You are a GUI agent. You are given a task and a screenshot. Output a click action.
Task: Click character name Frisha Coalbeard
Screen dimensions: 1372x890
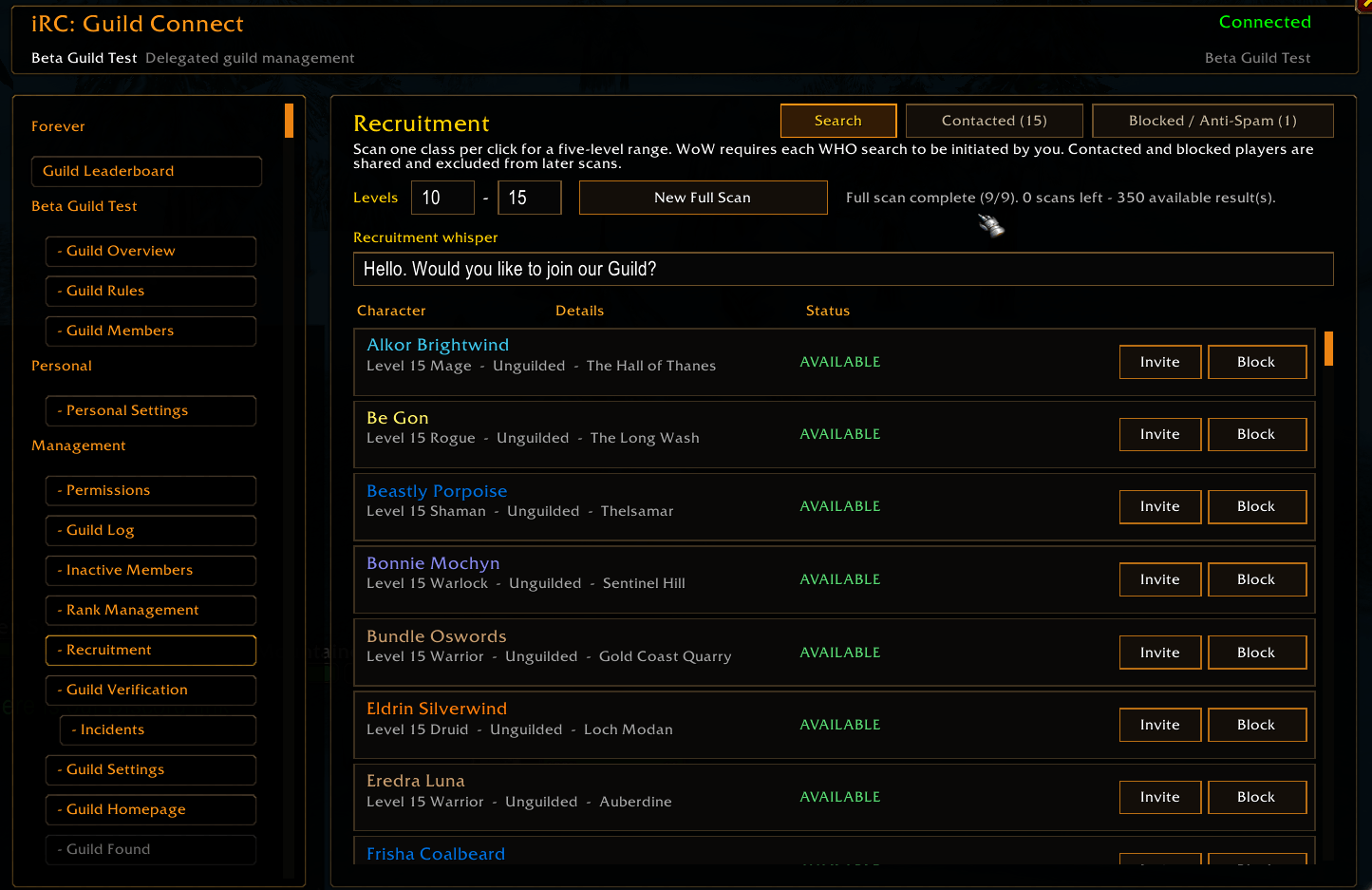[436, 854]
